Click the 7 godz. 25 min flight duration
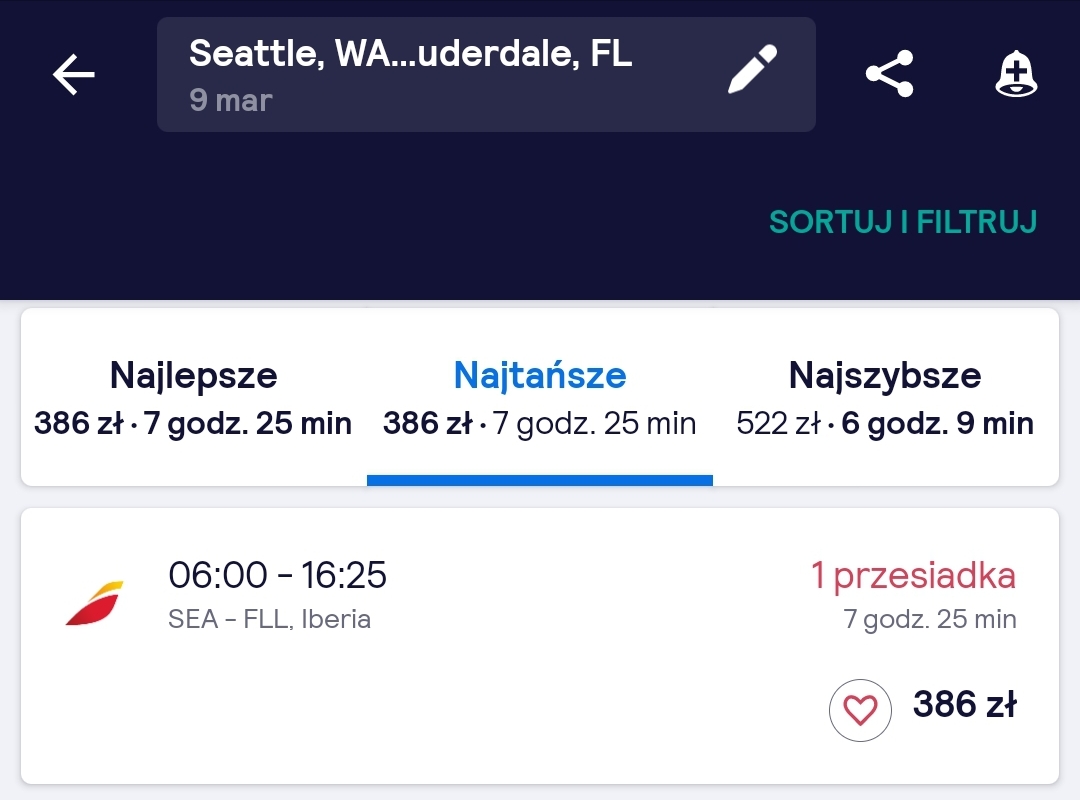Viewport: 1080px width, 800px height. click(x=930, y=619)
